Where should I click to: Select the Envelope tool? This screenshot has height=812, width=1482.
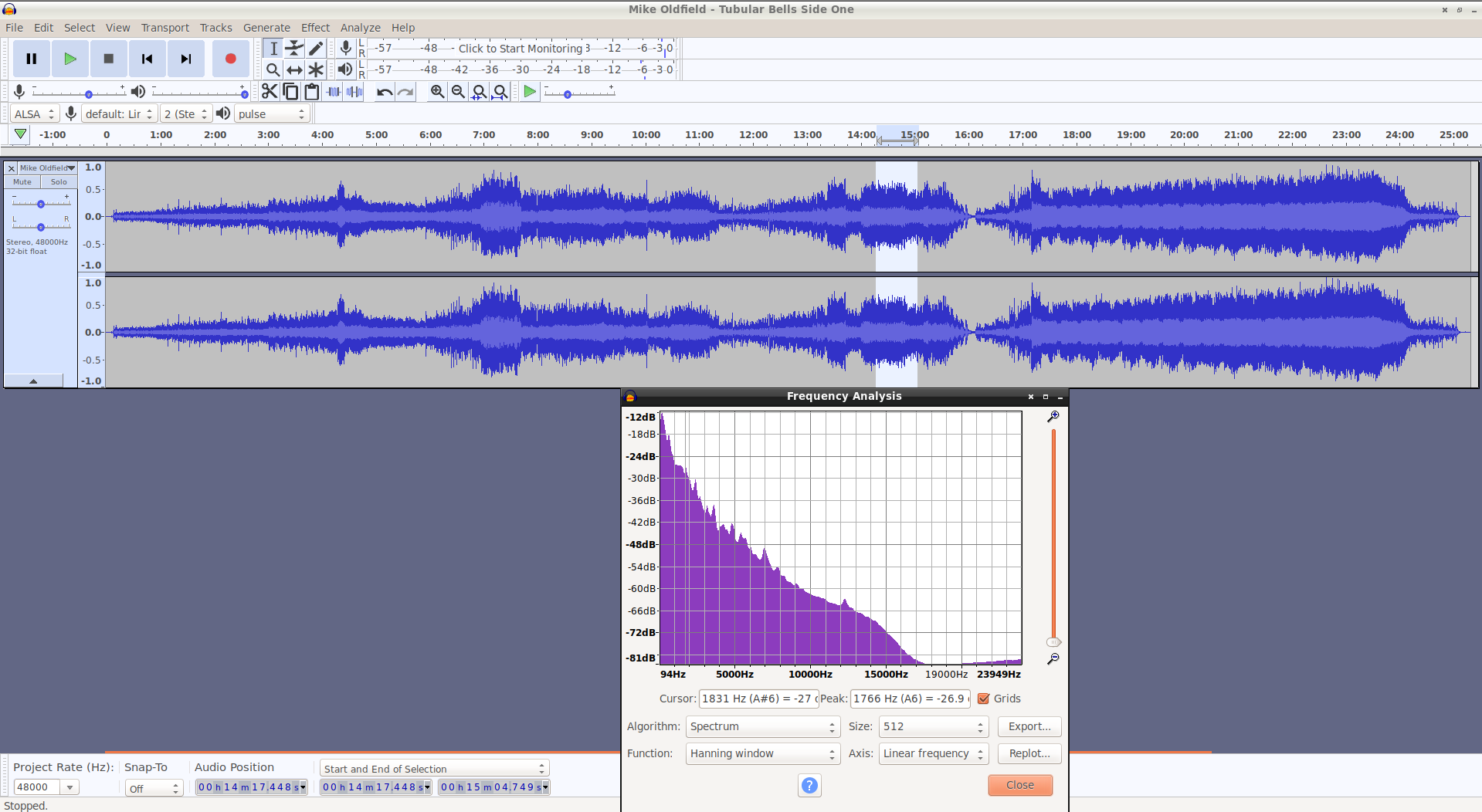point(294,48)
